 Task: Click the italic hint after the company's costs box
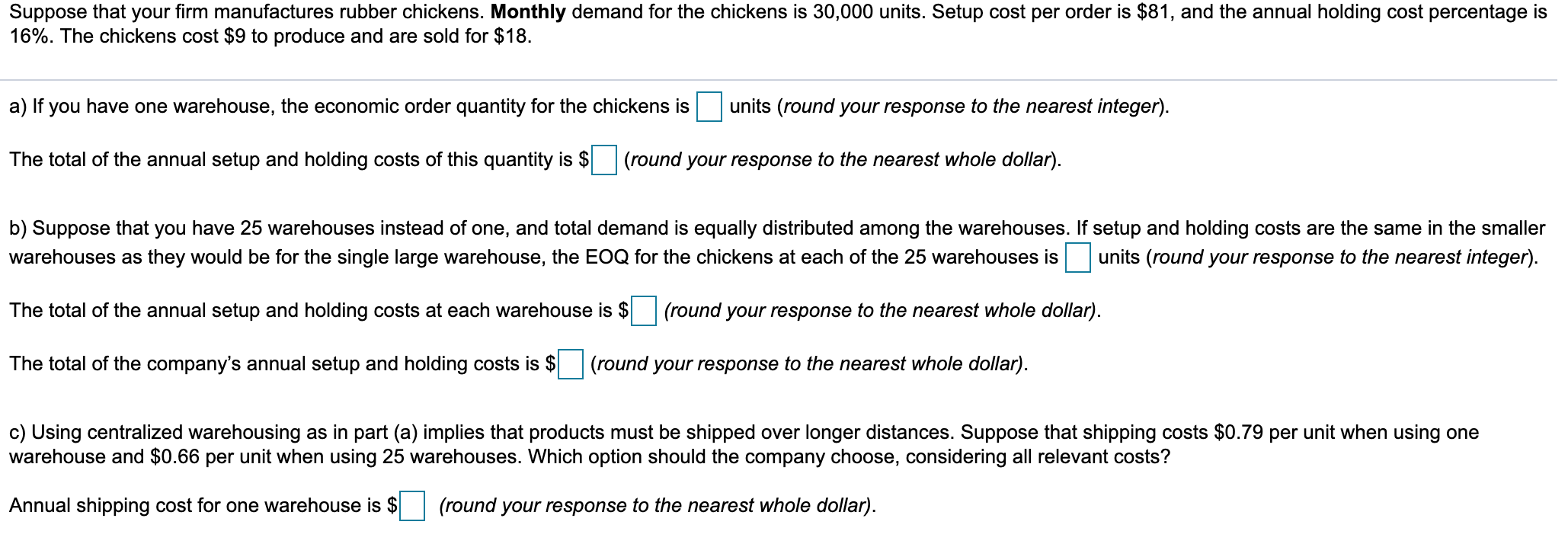809,364
